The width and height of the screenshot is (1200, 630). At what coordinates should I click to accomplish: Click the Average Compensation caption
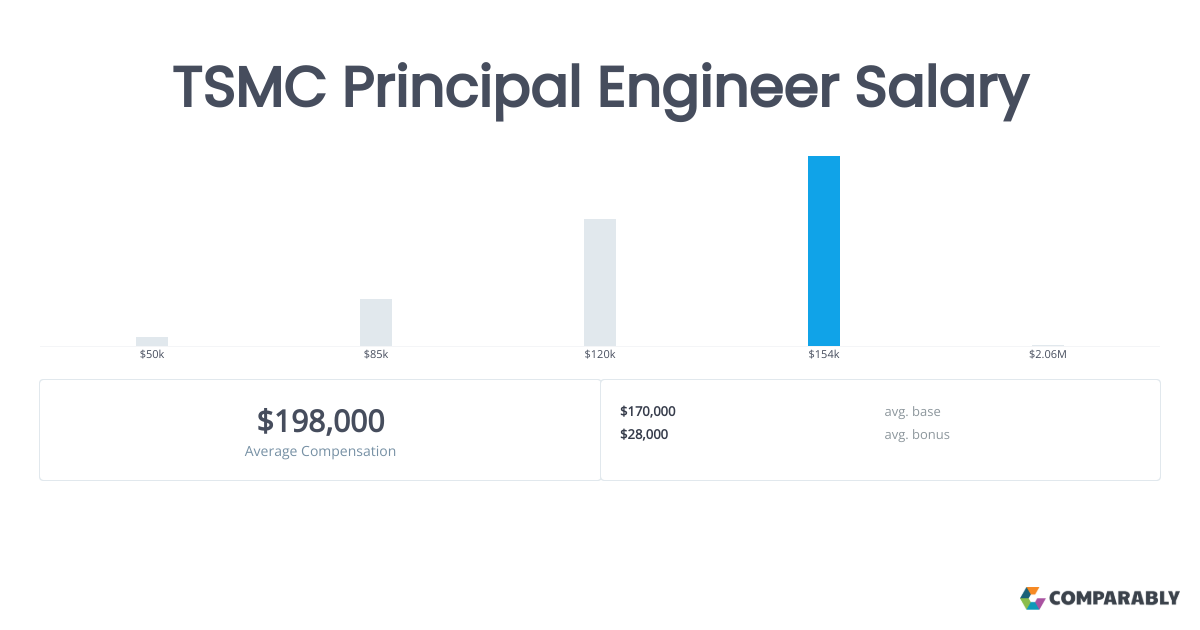point(320,451)
